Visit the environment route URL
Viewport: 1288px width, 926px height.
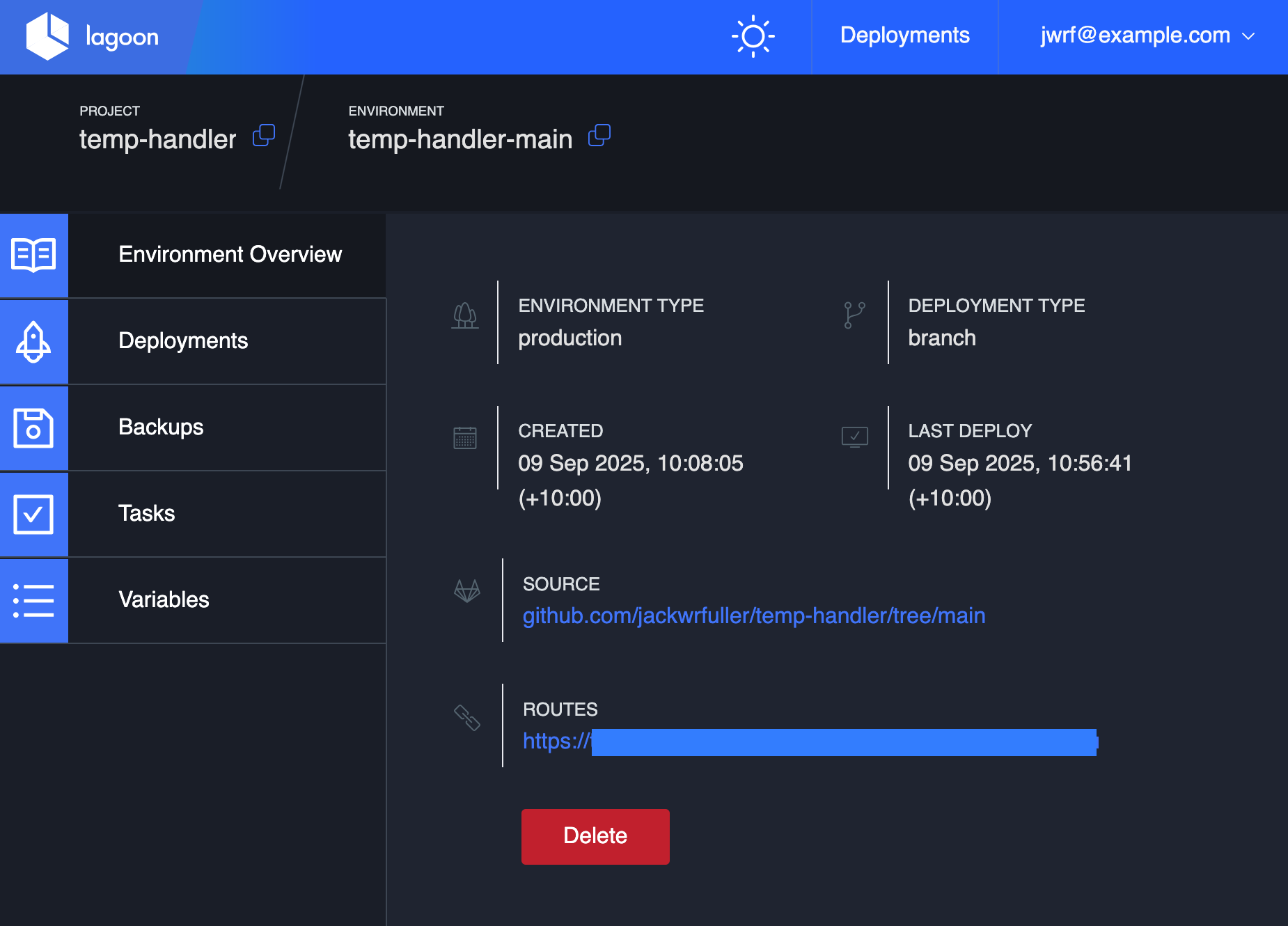click(x=809, y=741)
